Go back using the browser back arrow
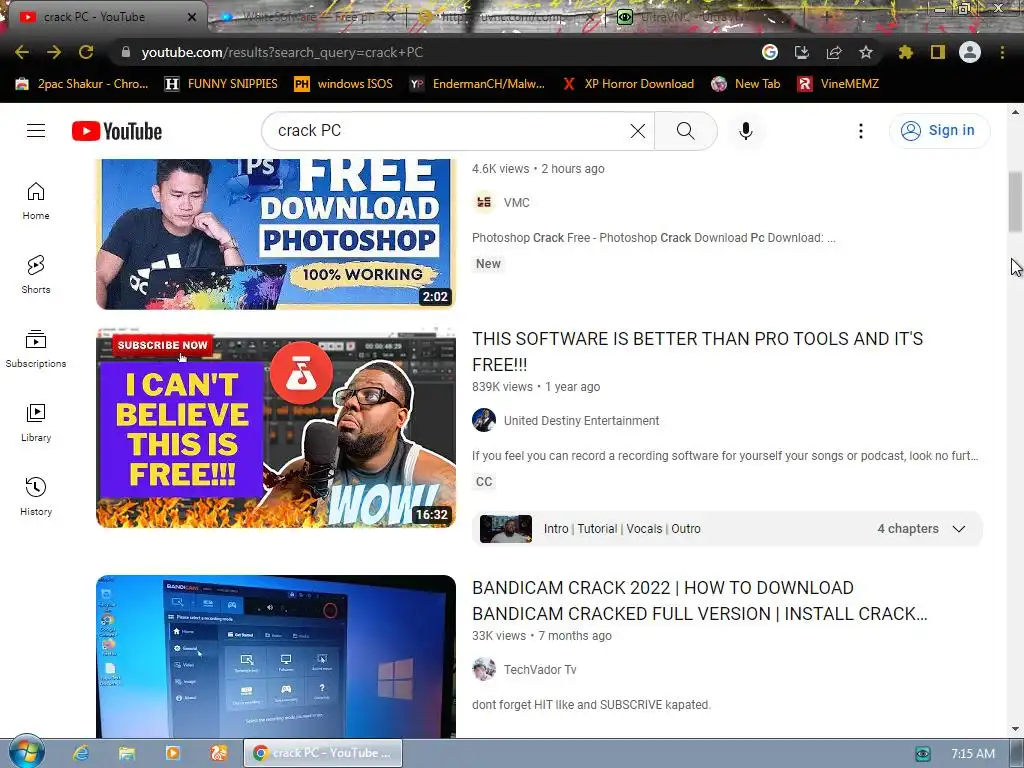The width and height of the screenshot is (1024, 768). 22,52
